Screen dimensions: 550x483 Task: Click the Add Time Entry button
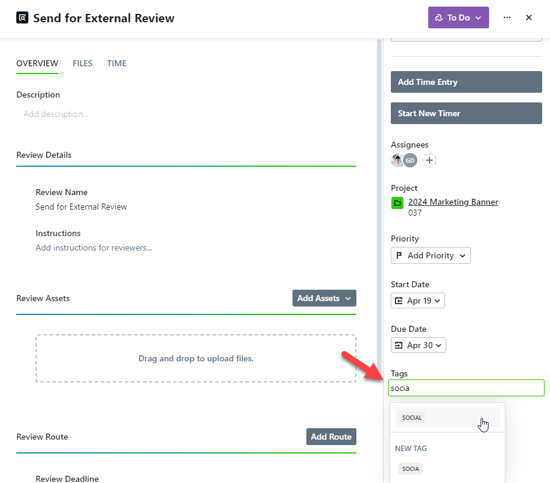tap(466, 82)
